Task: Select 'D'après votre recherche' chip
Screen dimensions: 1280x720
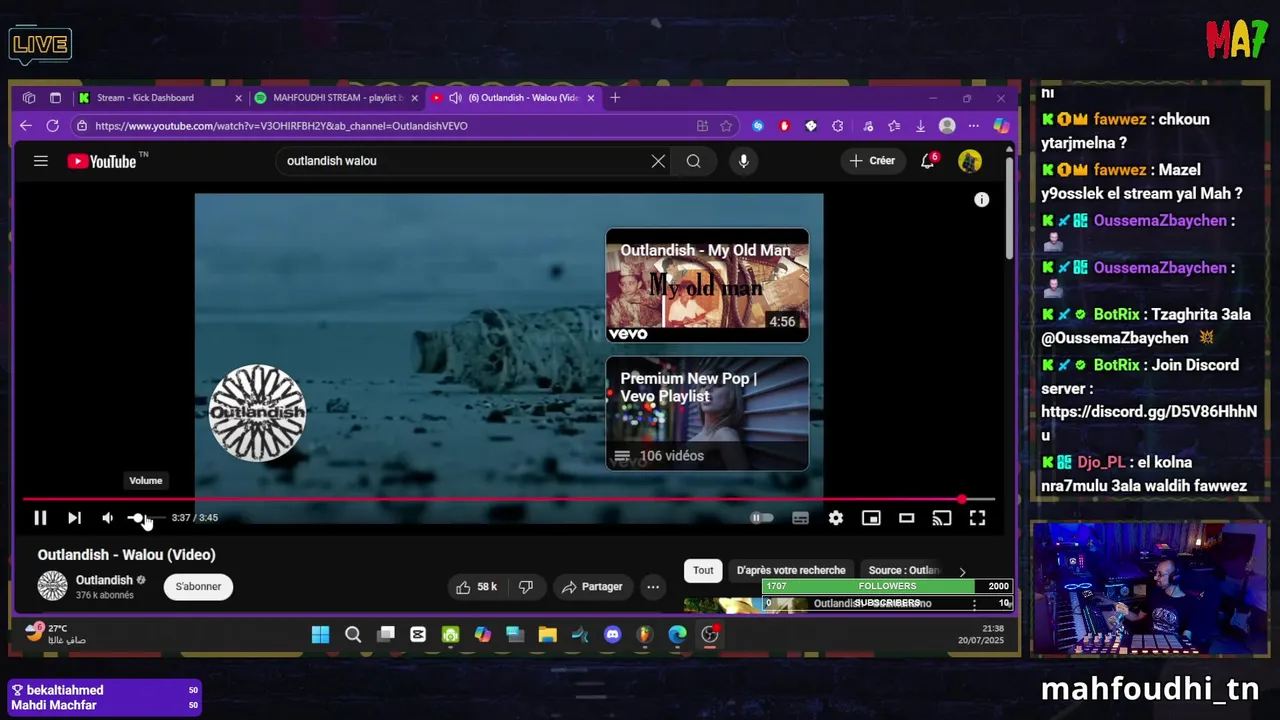Action: point(791,570)
